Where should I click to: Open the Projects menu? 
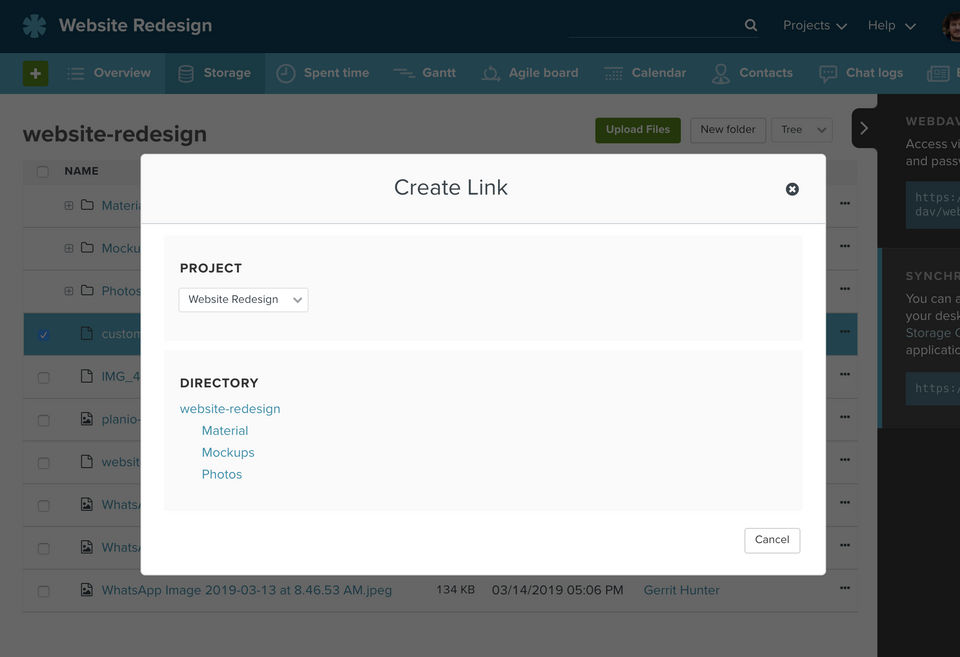click(x=815, y=26)
